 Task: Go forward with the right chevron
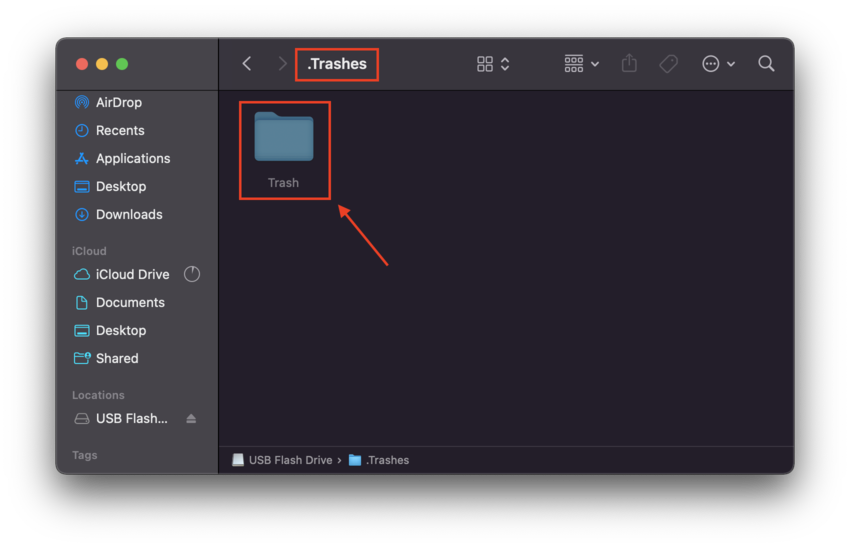tap(282, 64)
